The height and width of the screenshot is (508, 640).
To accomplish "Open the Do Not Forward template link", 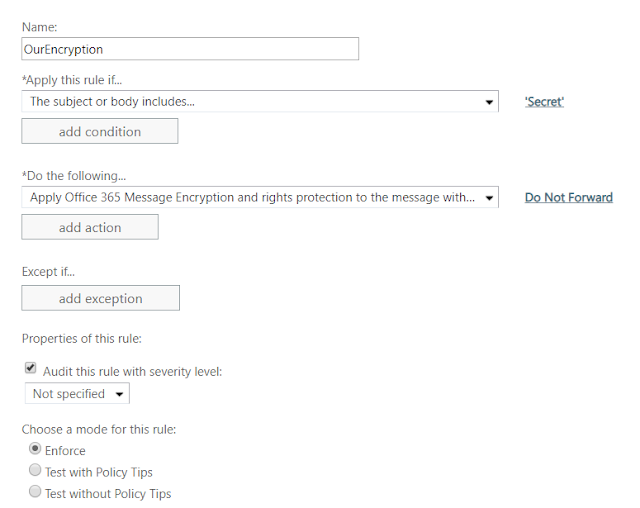I will 569,197.
